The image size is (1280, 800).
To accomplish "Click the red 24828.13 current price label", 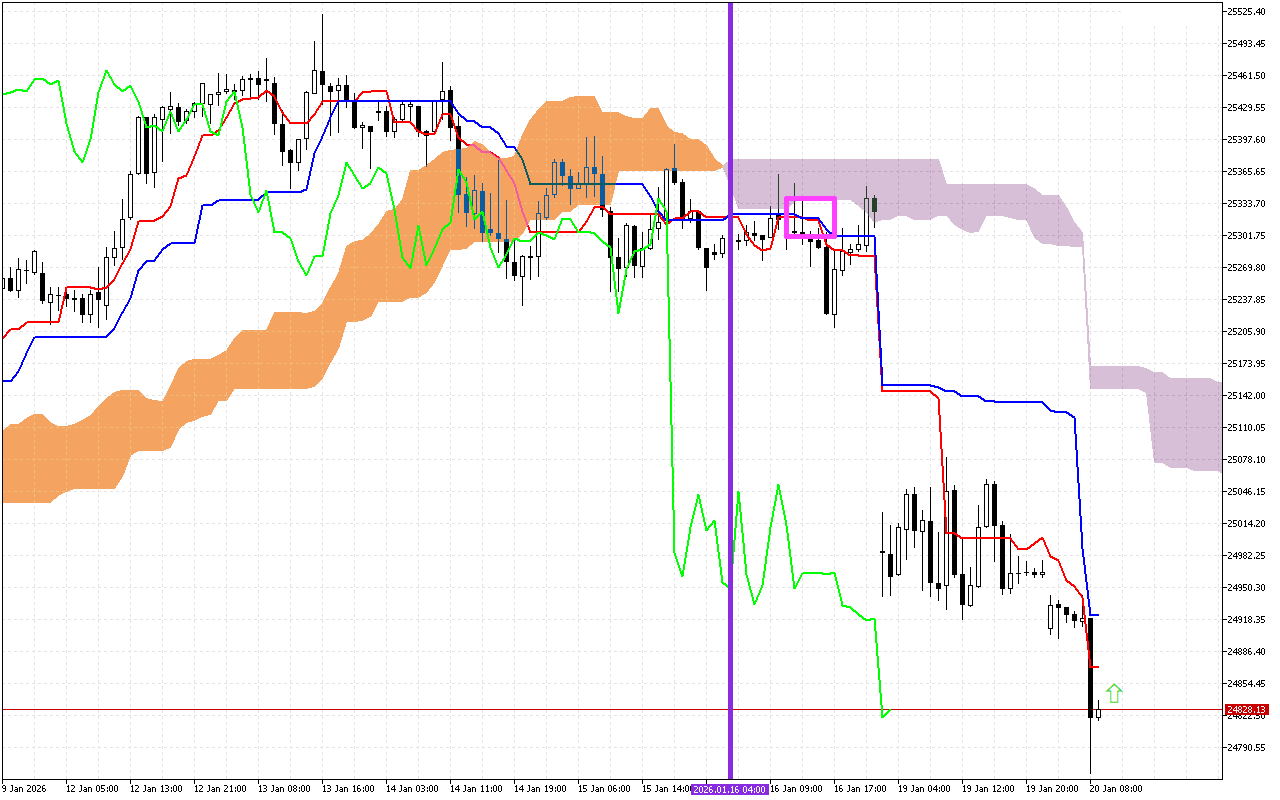I will coord(1245,709).
